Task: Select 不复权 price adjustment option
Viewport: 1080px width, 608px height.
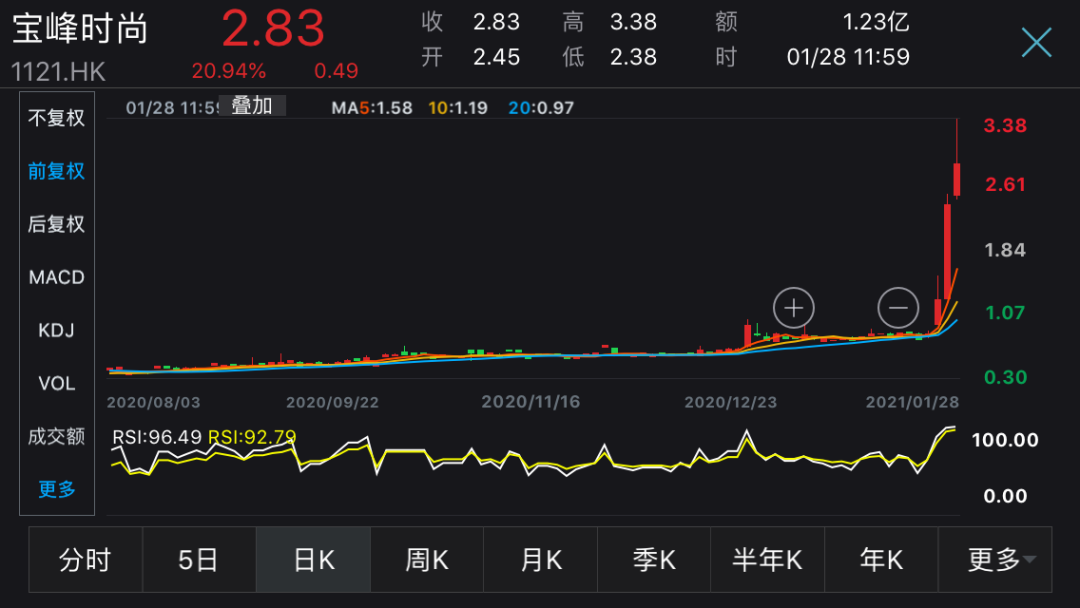Action: (x=57, y=118)
